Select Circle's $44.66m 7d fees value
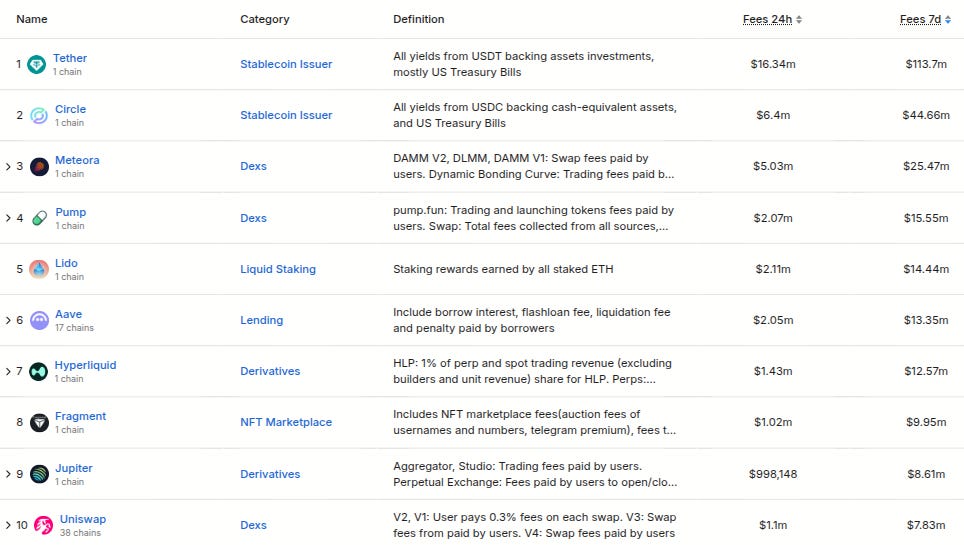964x545 pixels. tap(926, 115)
